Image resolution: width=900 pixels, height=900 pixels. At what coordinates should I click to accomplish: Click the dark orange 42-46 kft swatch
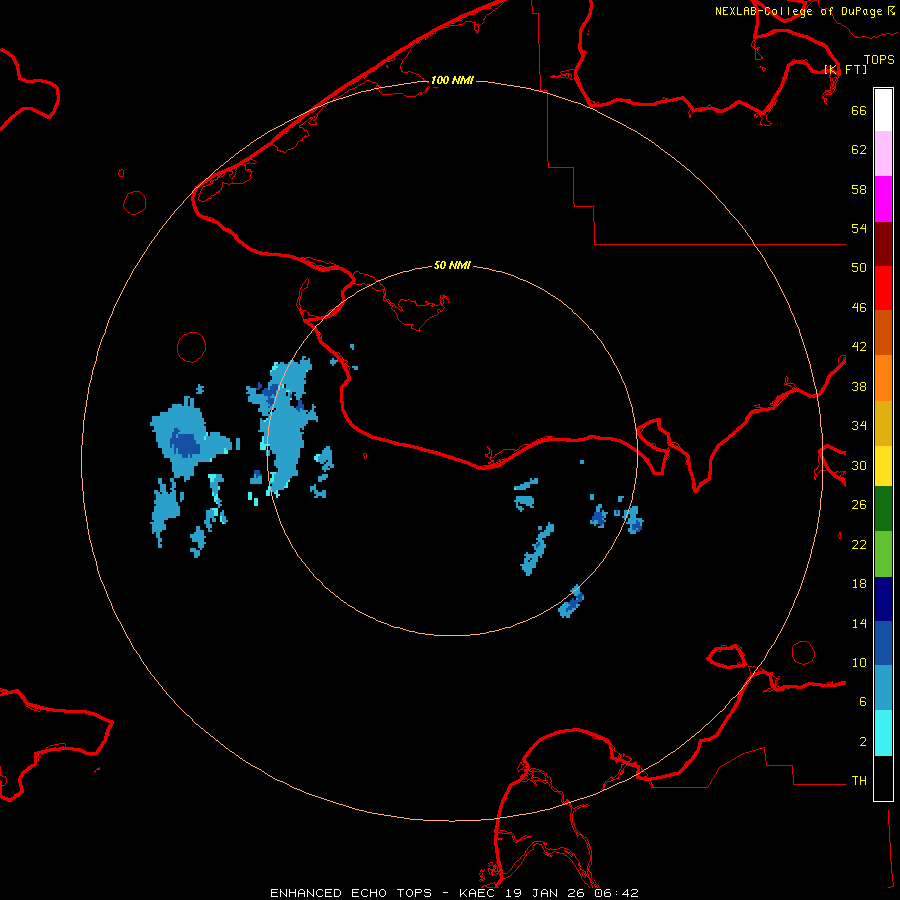click(883, 332)
